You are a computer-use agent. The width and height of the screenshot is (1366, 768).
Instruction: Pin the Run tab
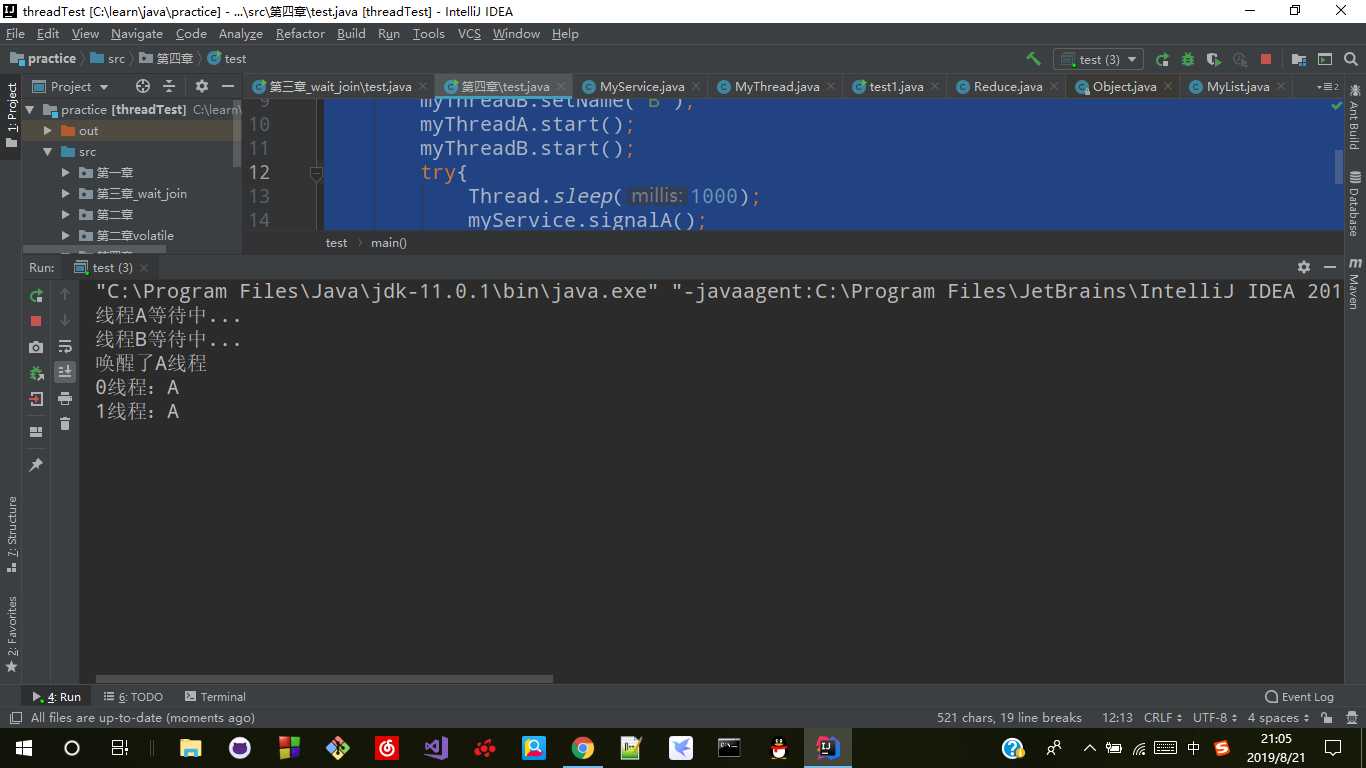point(36,465)
